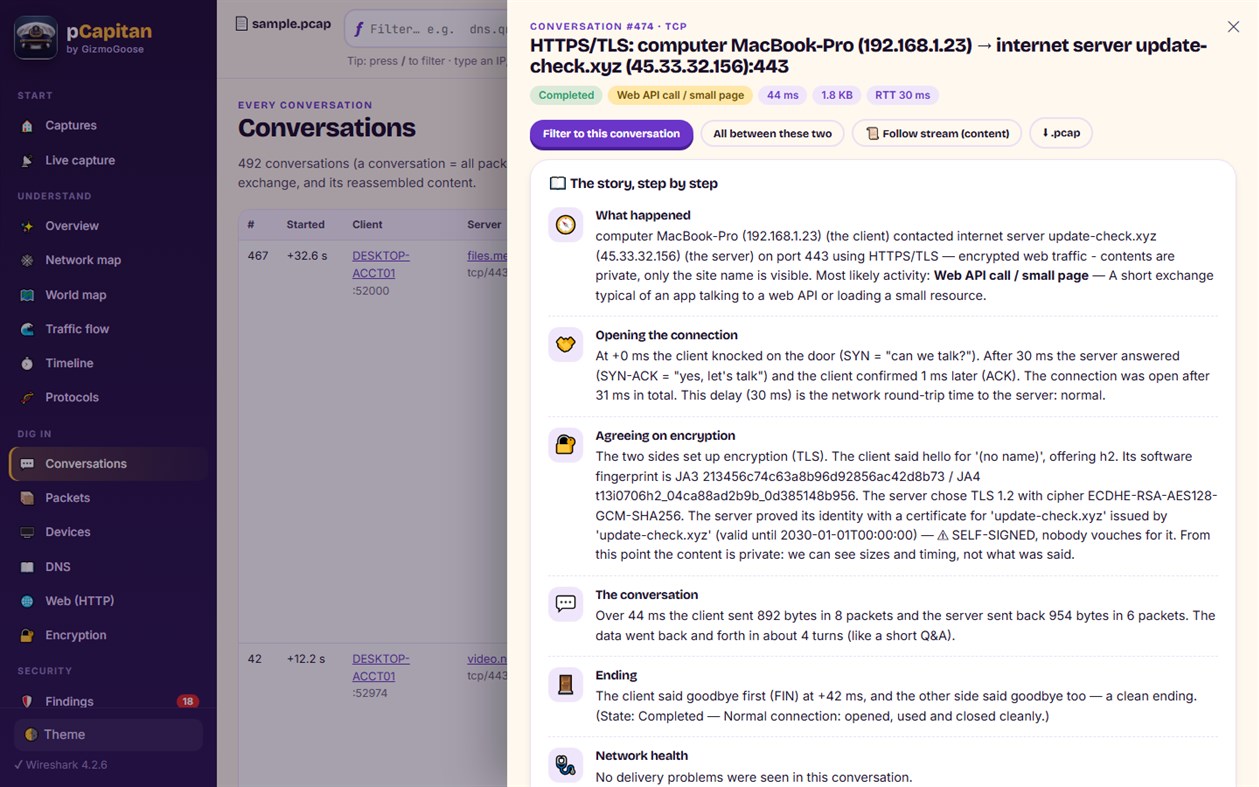Screen dimensions: 1259x787
Task: Download the conversation as .pcap
Action: coord(1061,133)
